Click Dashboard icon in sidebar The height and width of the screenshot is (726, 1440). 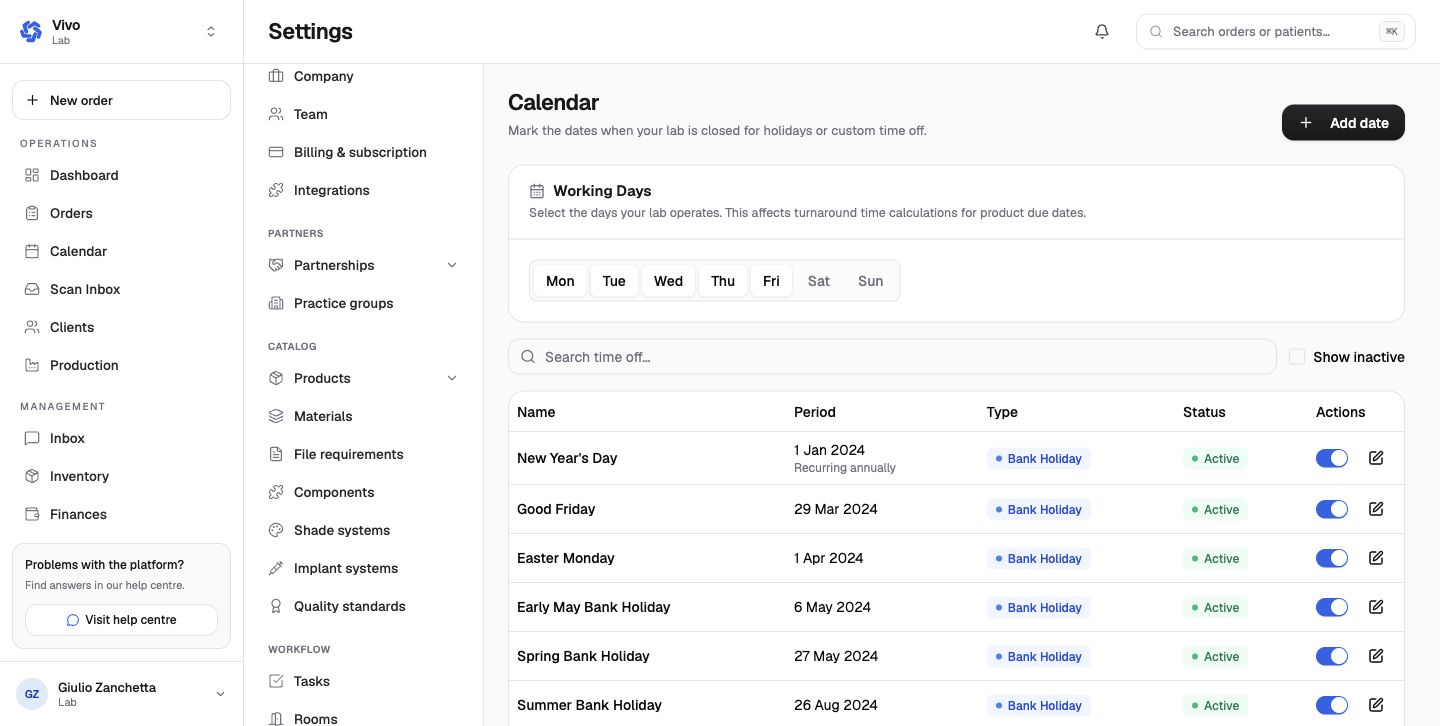(32, 175)
